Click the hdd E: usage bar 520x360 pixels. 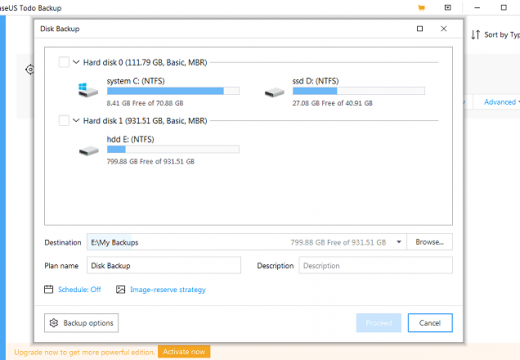[173, 149]
